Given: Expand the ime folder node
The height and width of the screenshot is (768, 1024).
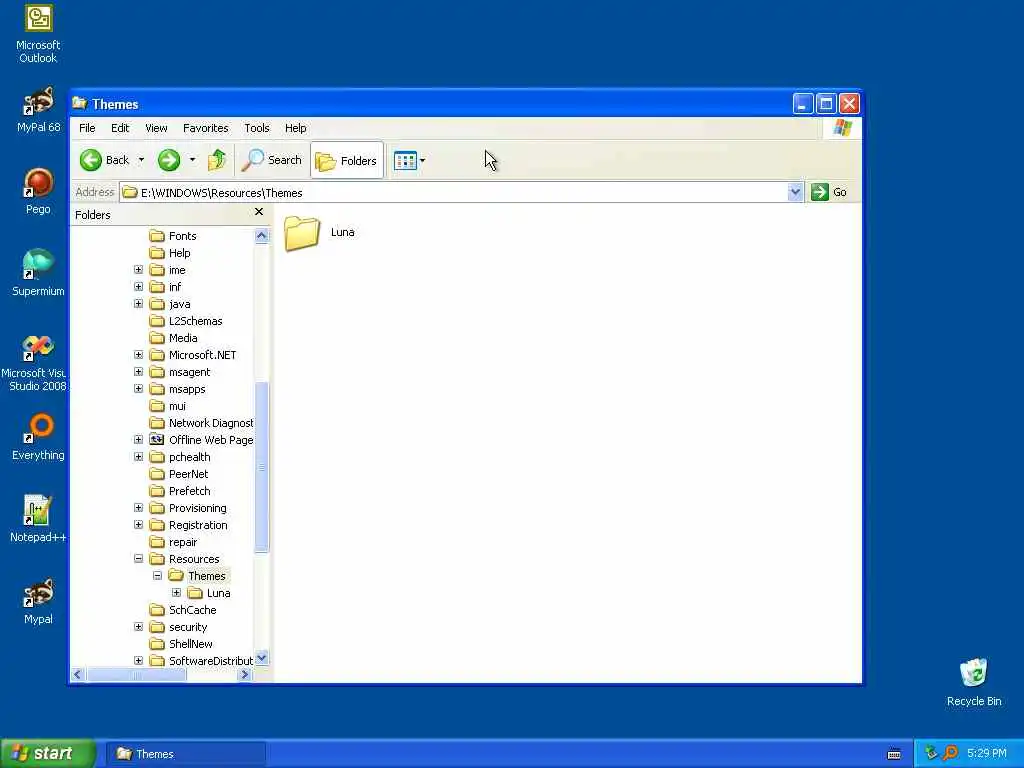Looking at the screenshot, I should pos(138,270).
